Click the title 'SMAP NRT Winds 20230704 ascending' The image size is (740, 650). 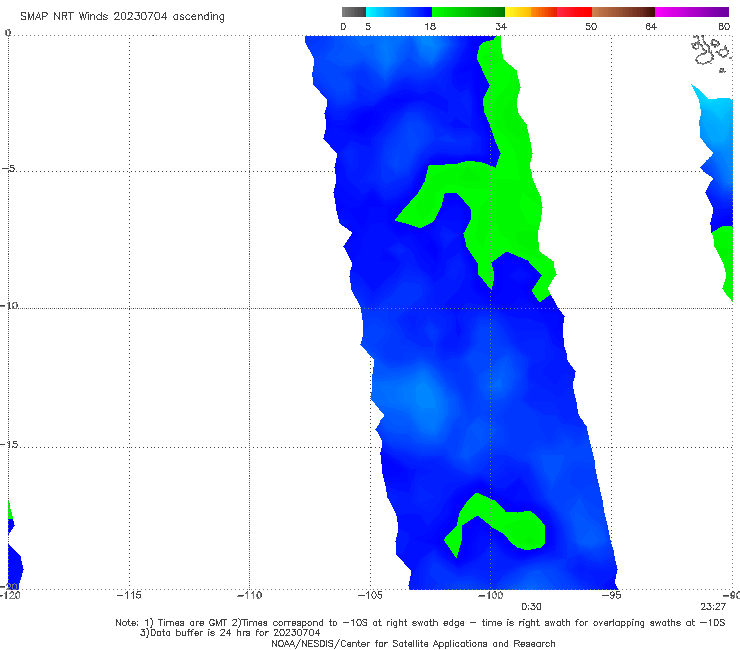[122, 16]
